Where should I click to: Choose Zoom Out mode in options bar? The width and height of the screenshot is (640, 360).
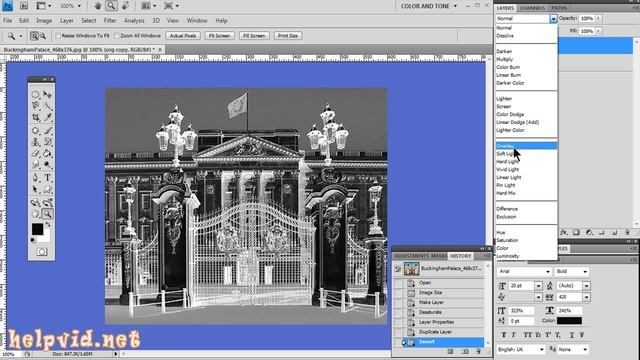[43, 36]
